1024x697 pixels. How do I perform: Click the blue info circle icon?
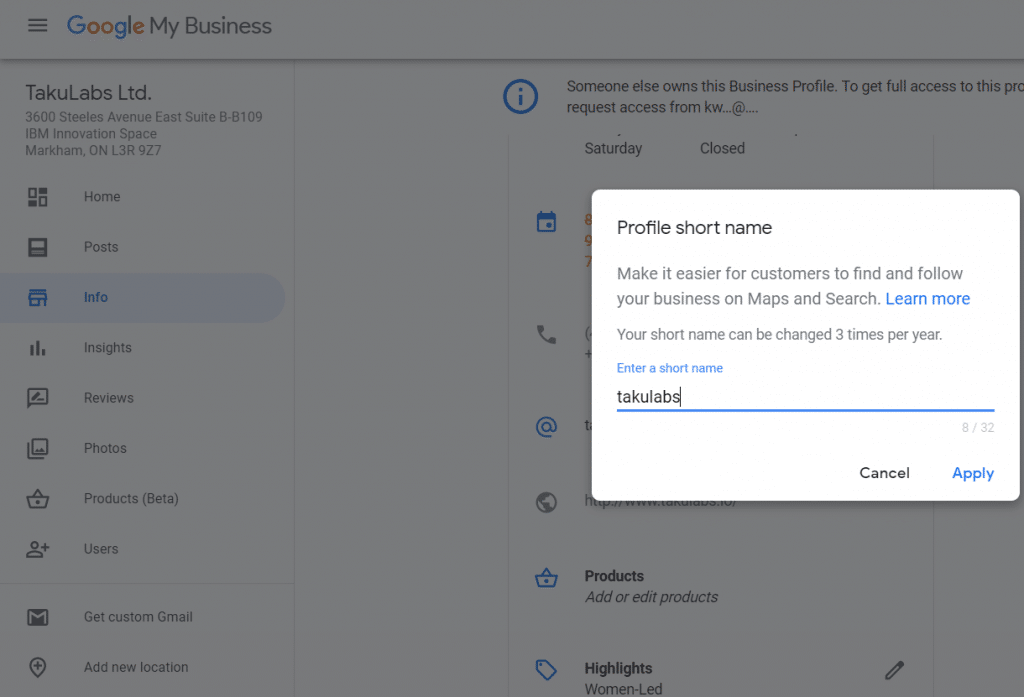pos(520,97)
